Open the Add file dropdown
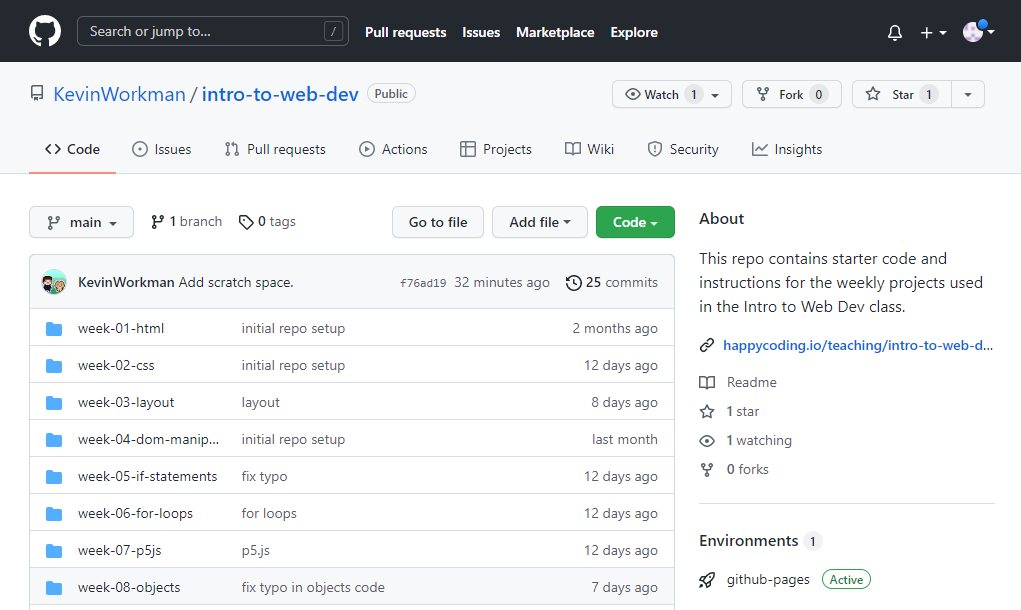The width and height of the screenshot is (1021, 610). 540,222
